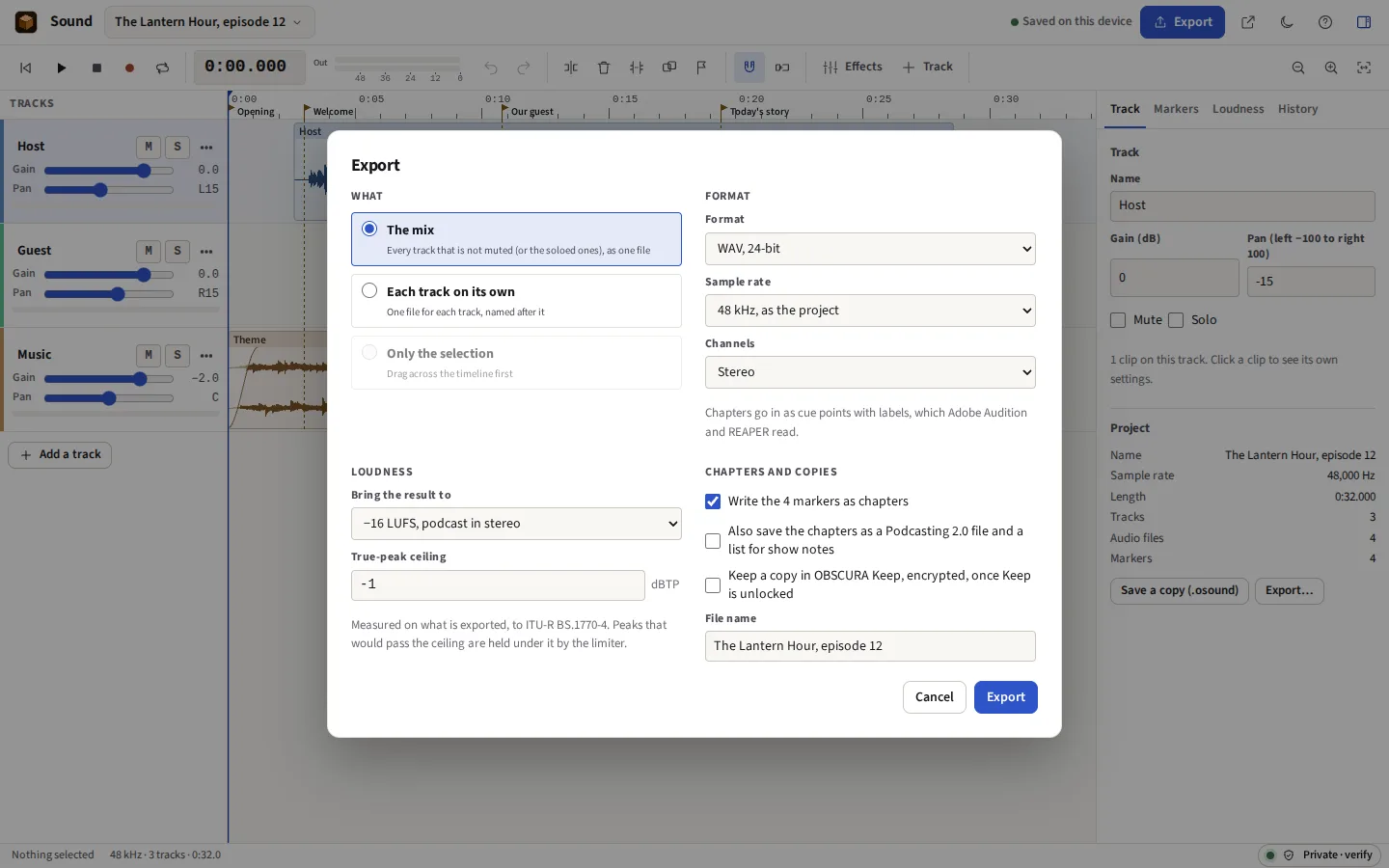Open the three-dot menu on the Host track

tap(206, 148)
